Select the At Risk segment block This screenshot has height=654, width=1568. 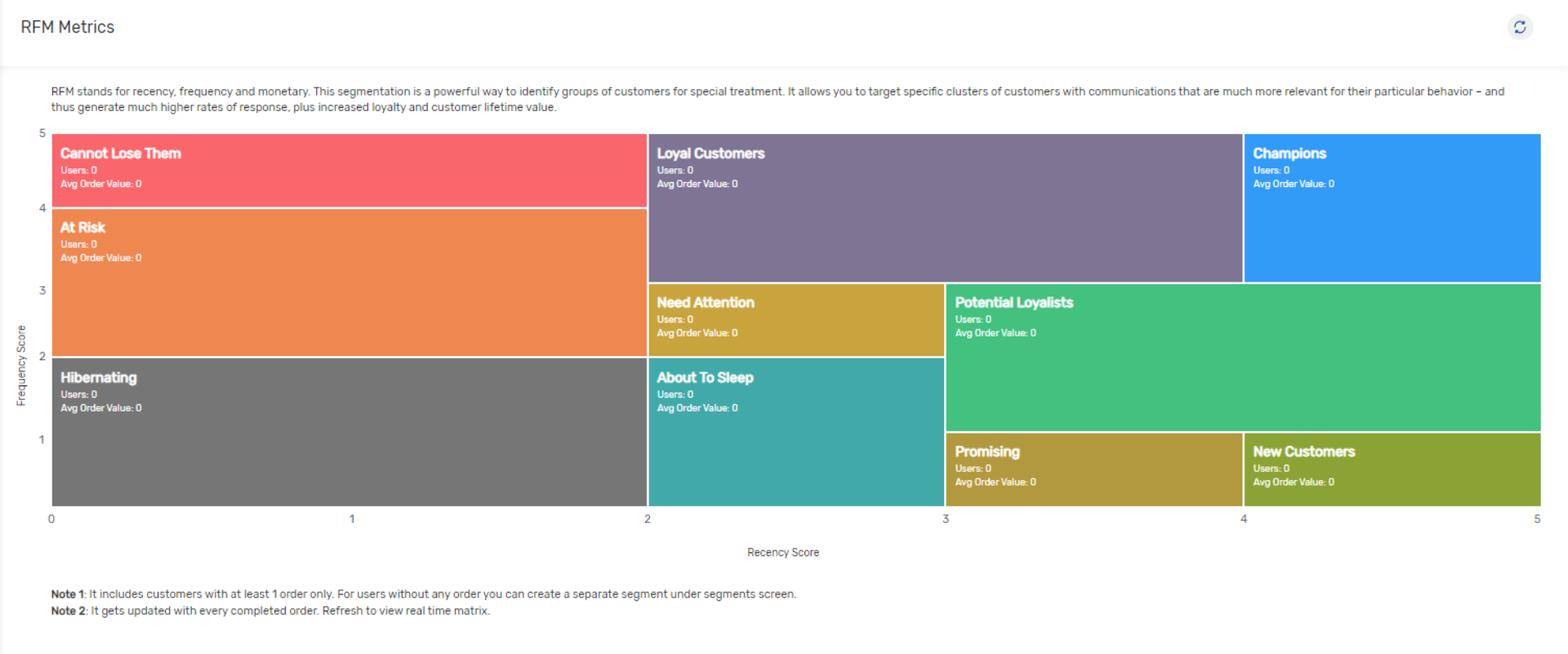pyautogui.click(x=350, y=283)
